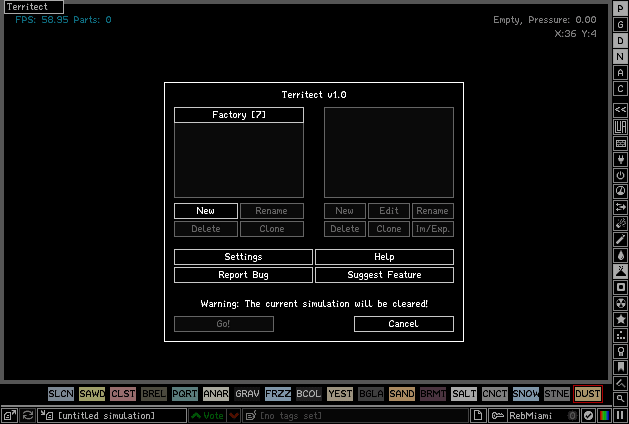
Task: Toggle the G button in sidebar
Action: (x=620, y=25)
